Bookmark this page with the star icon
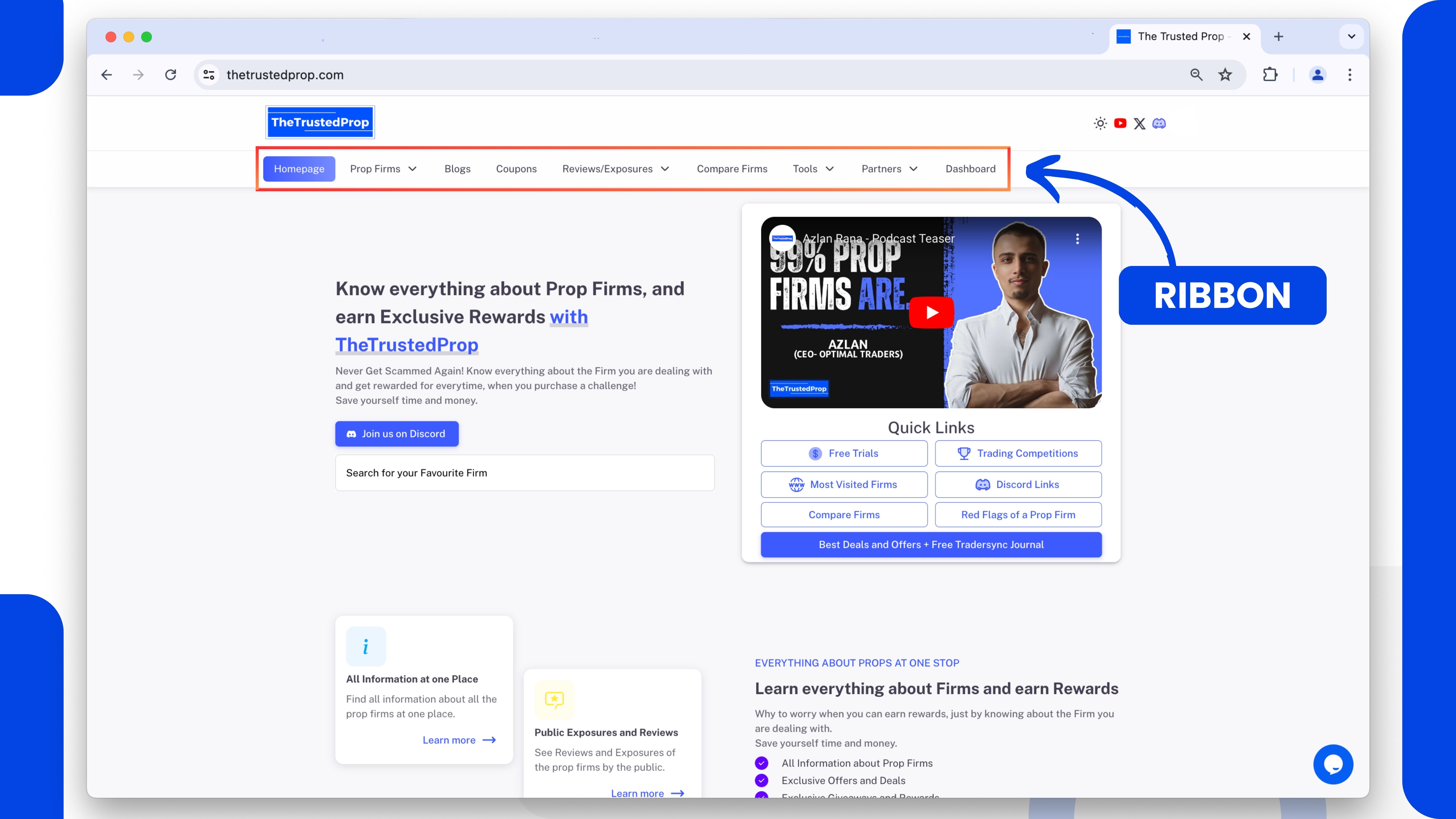The width and height of the screenshot is (1456, 819). (x=1225, y=74)
